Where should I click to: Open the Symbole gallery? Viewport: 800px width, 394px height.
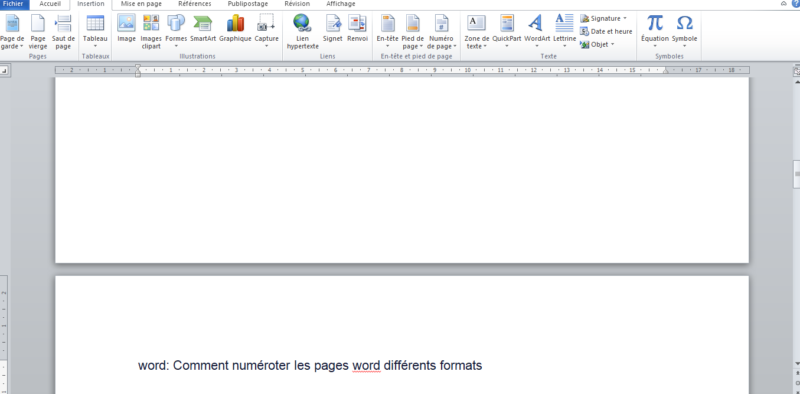(684, 32)
